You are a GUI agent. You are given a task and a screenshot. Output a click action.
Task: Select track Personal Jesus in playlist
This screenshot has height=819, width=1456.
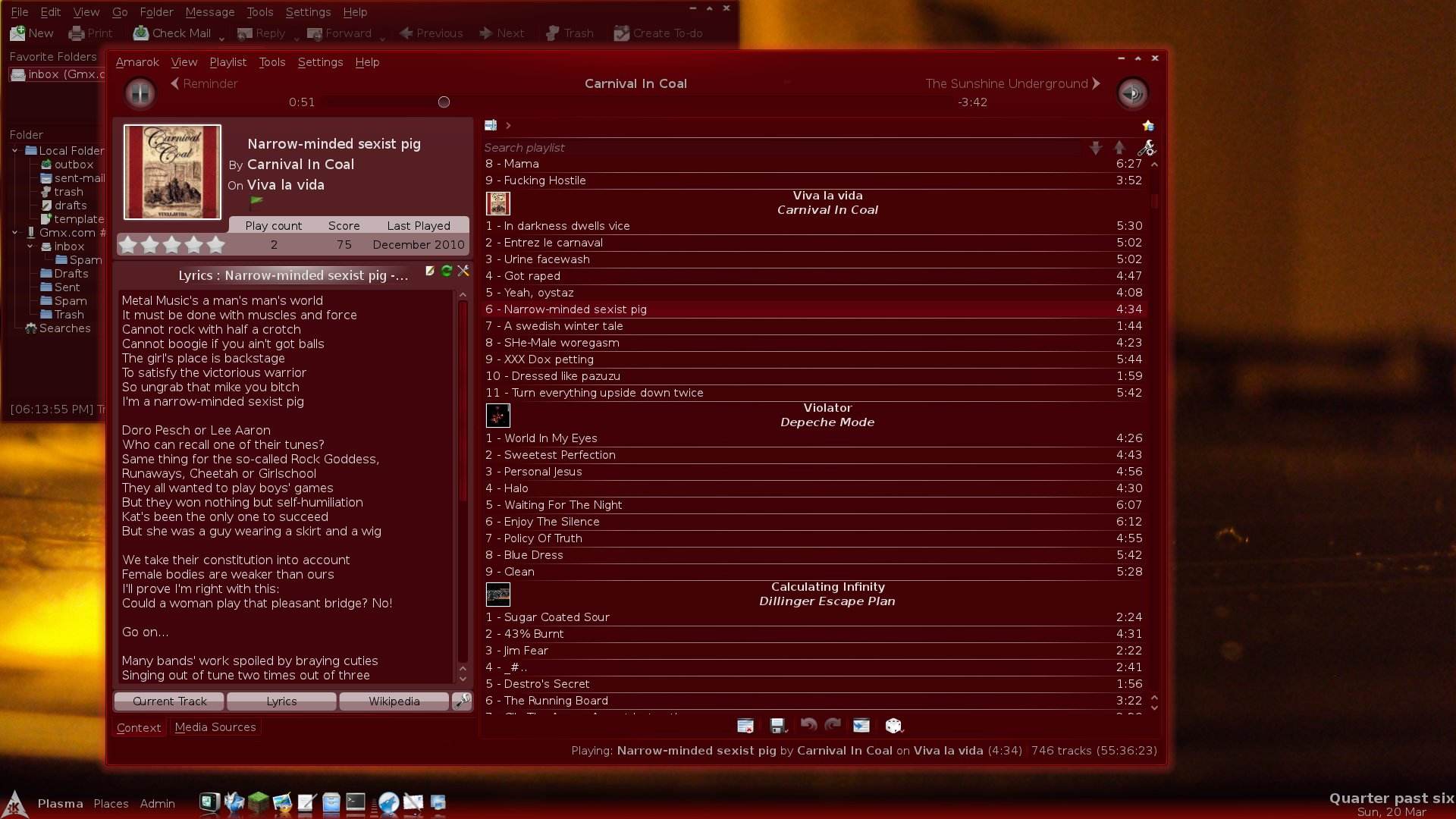[x=814, y=472]
